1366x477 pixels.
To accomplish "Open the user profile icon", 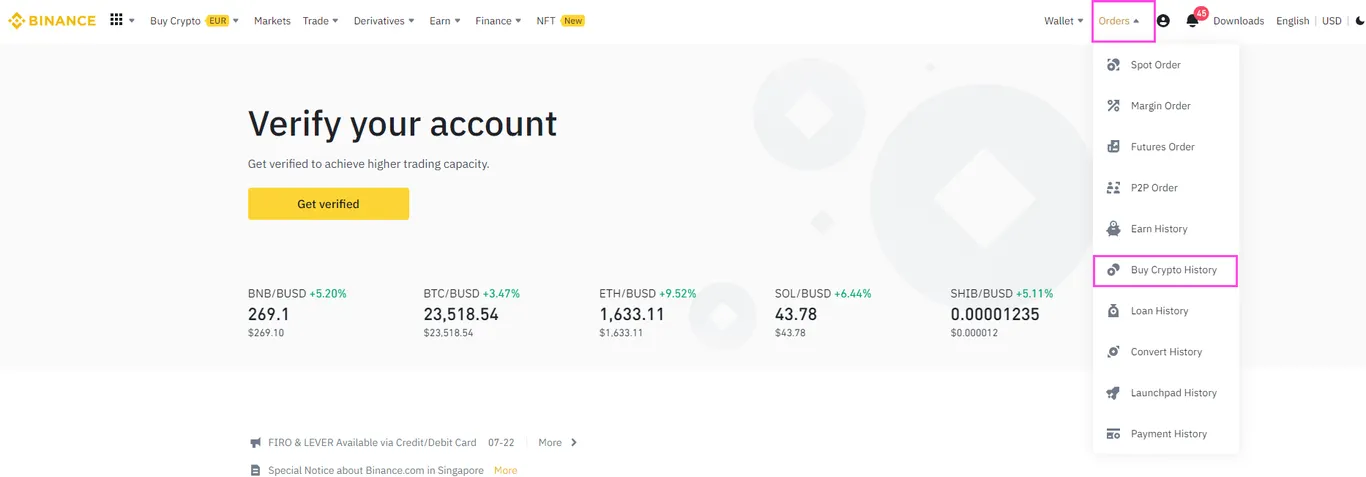I will 1163,21.
